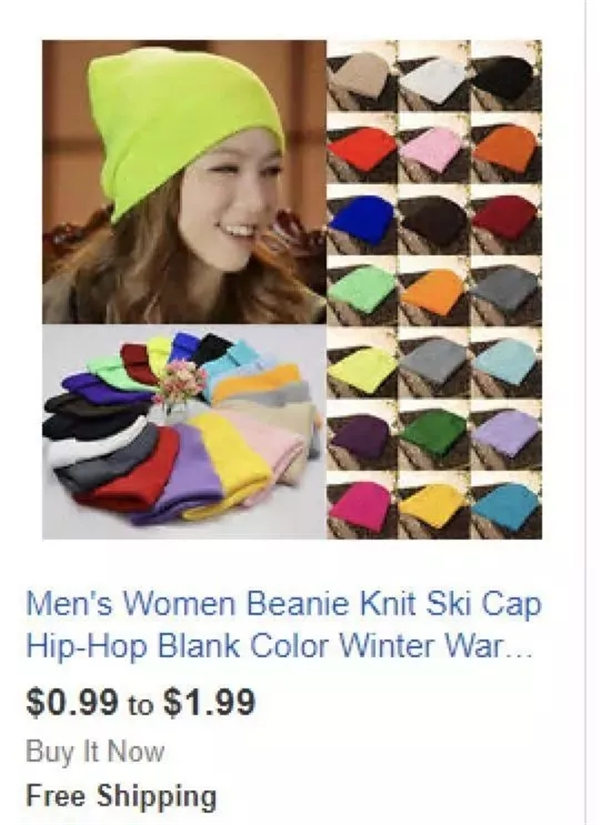600x825 pixels.
Task: Select the royal blue beanie swatch
Action: coord(362,219)
